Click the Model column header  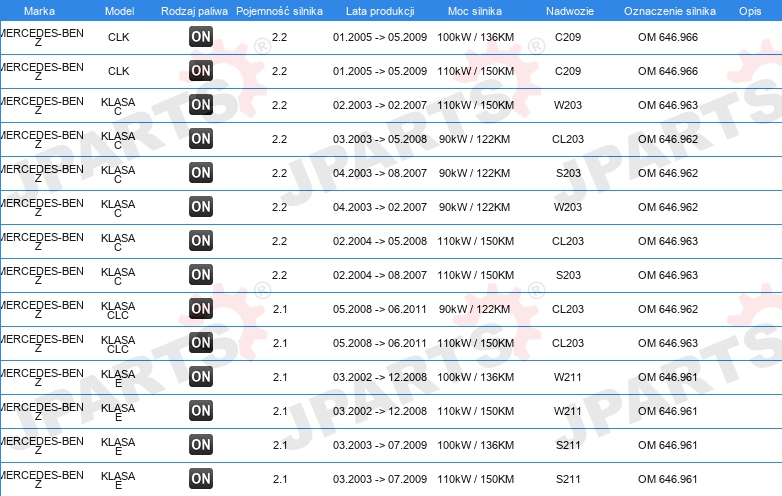click(119, 11)
